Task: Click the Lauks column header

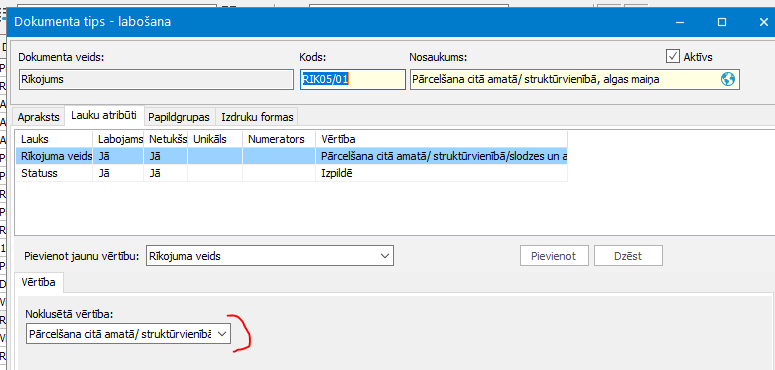Action: tap(54, 139)
